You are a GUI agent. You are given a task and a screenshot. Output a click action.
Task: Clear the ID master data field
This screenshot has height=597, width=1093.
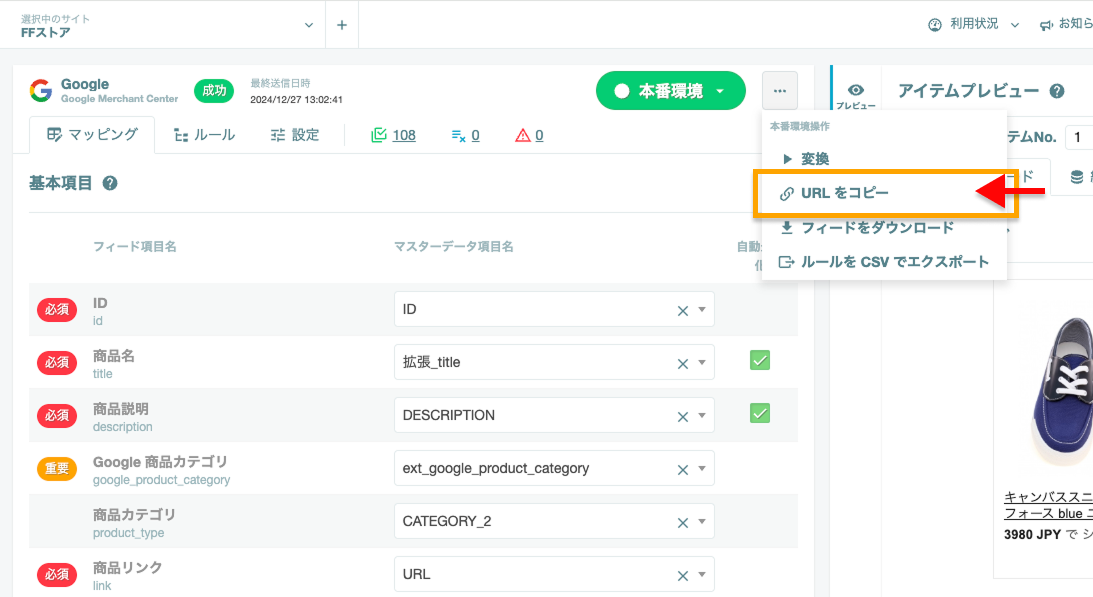(682, 310)
